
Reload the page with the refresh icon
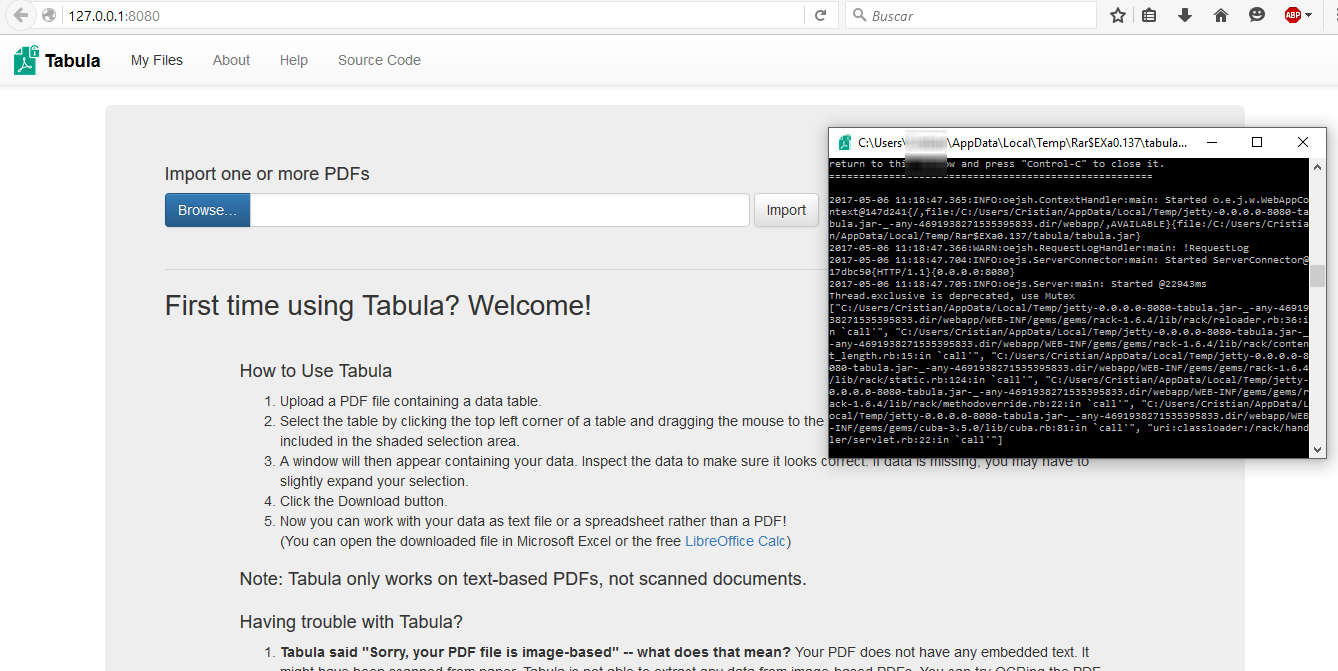pyautogui.click(x=820, y=15)
